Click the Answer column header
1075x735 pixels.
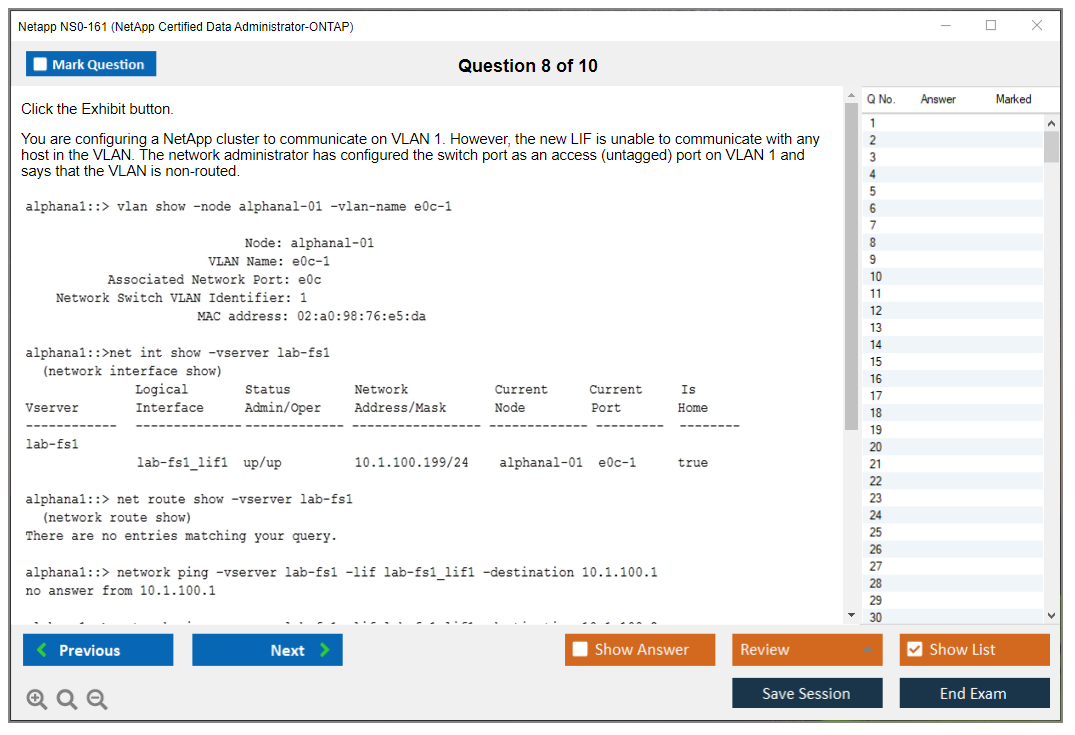coord(938,99)
